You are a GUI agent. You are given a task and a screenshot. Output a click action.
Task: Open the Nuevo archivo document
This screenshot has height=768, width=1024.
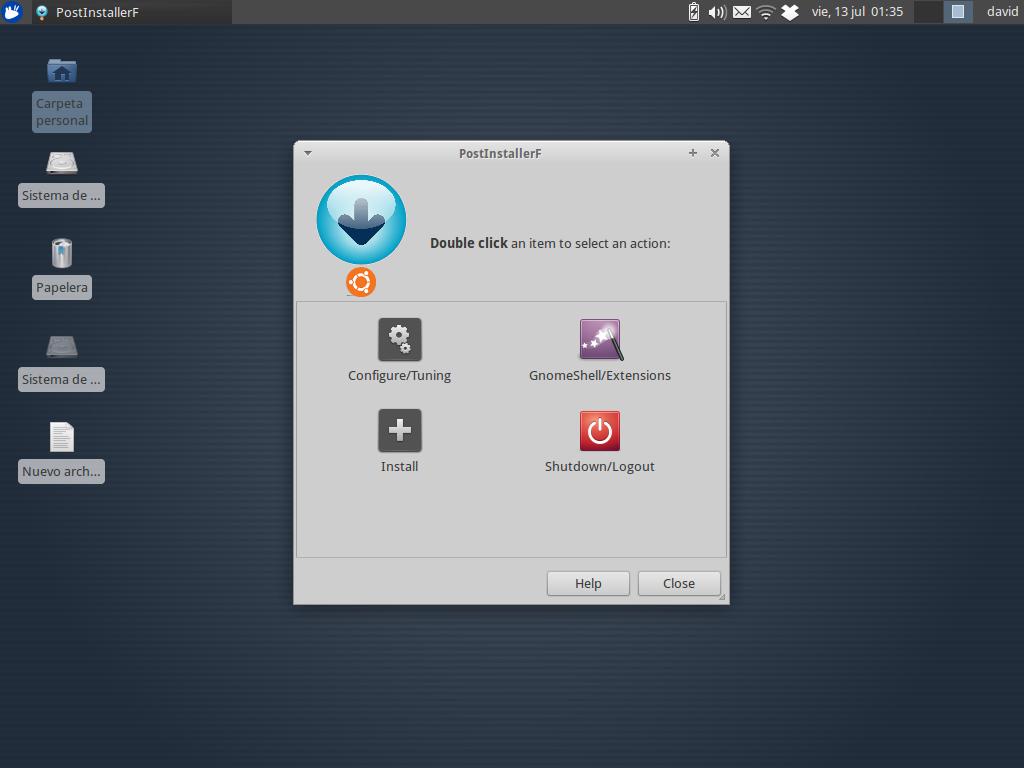pos(61,437)
